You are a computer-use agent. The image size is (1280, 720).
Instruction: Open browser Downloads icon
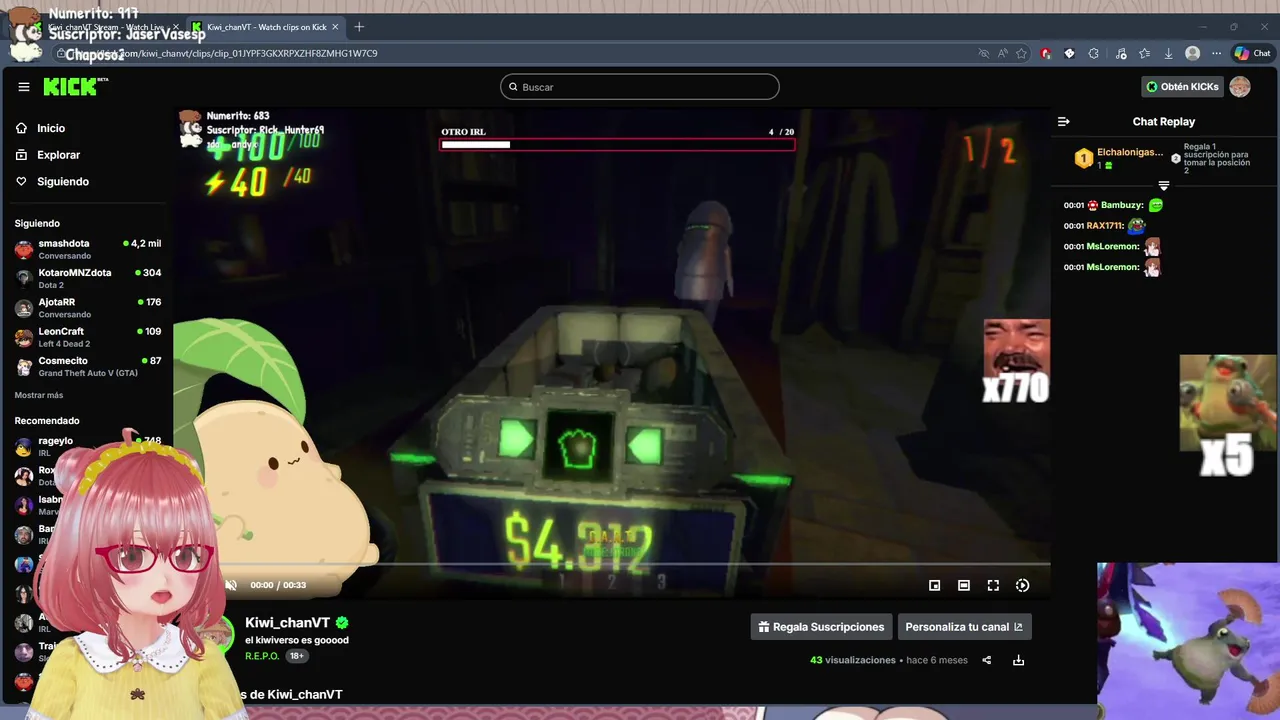[1168, 54]
